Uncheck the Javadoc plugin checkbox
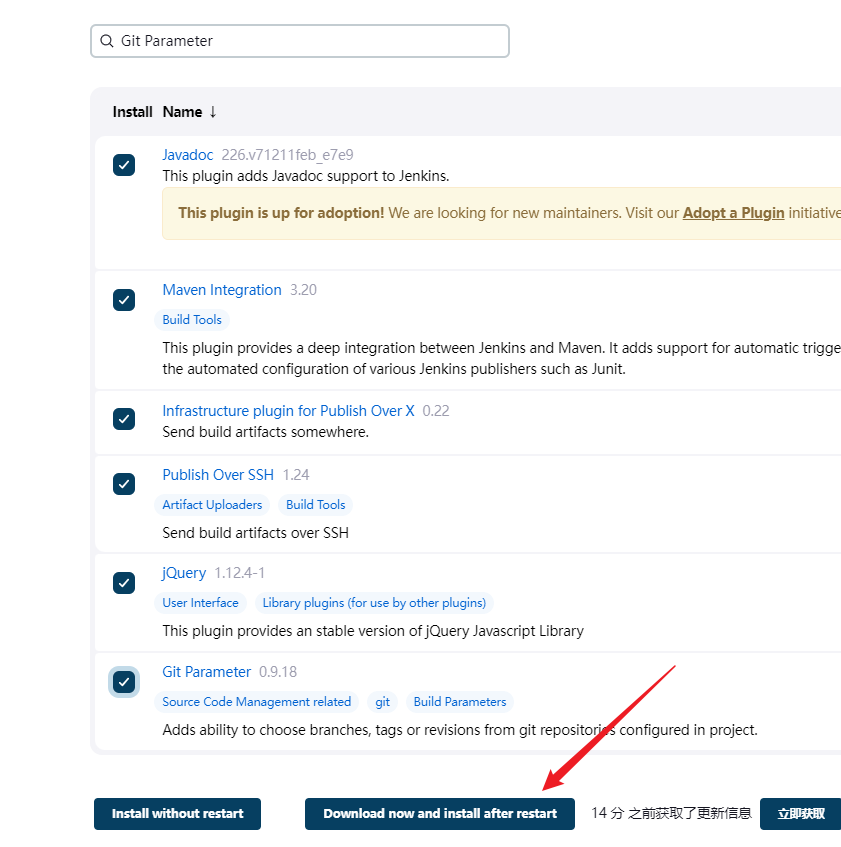Screen dimensions: 841x847 pos(124,165)
